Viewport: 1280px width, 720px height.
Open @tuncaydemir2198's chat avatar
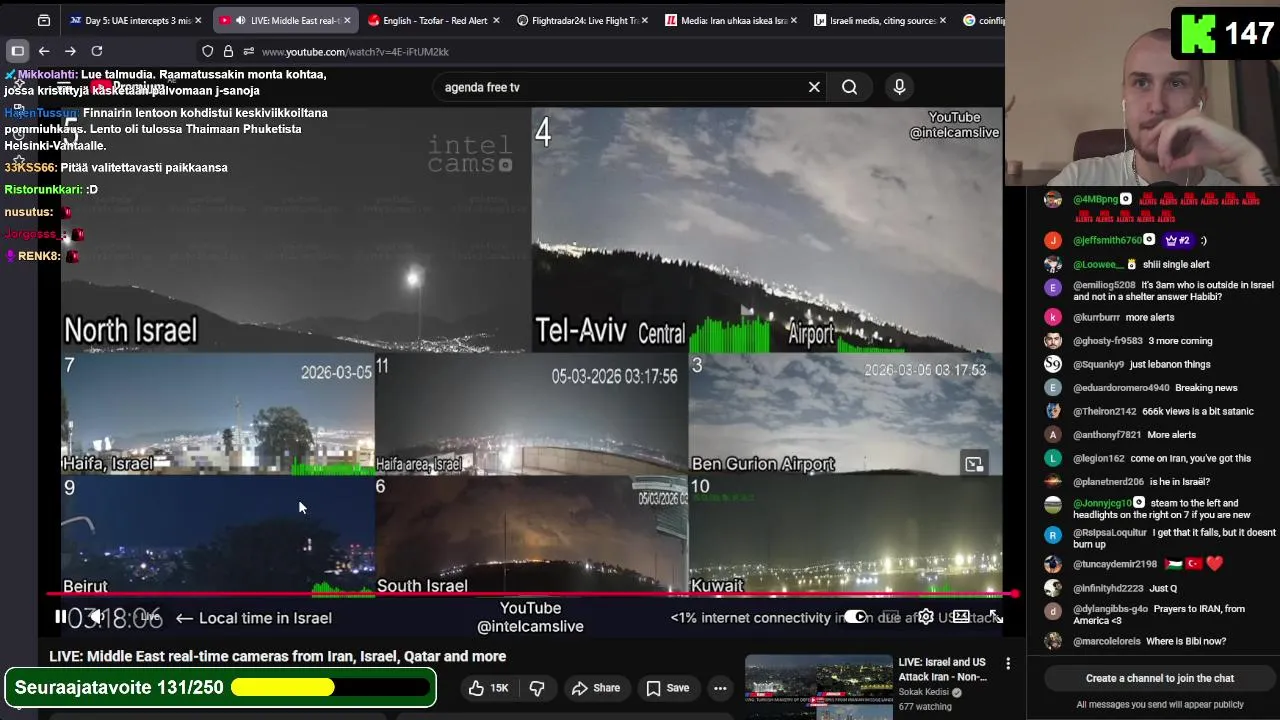pos(1053,564)
